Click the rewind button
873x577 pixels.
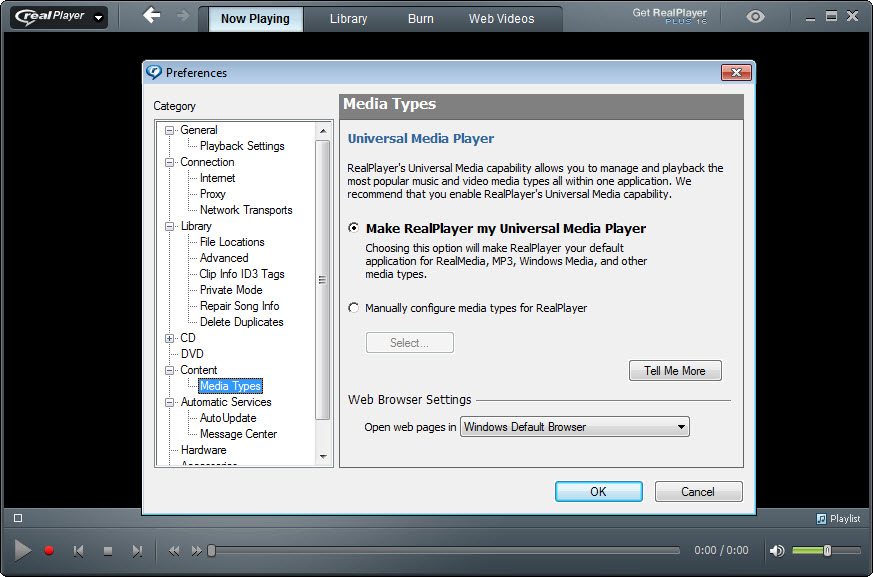coord(174,551)
